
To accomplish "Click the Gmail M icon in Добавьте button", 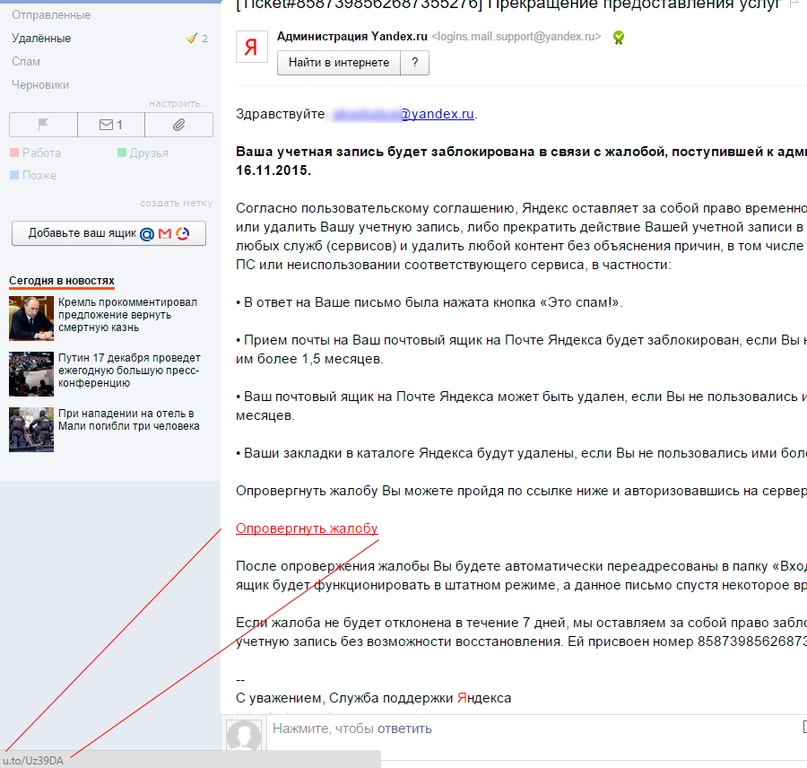I will (165, 234).
